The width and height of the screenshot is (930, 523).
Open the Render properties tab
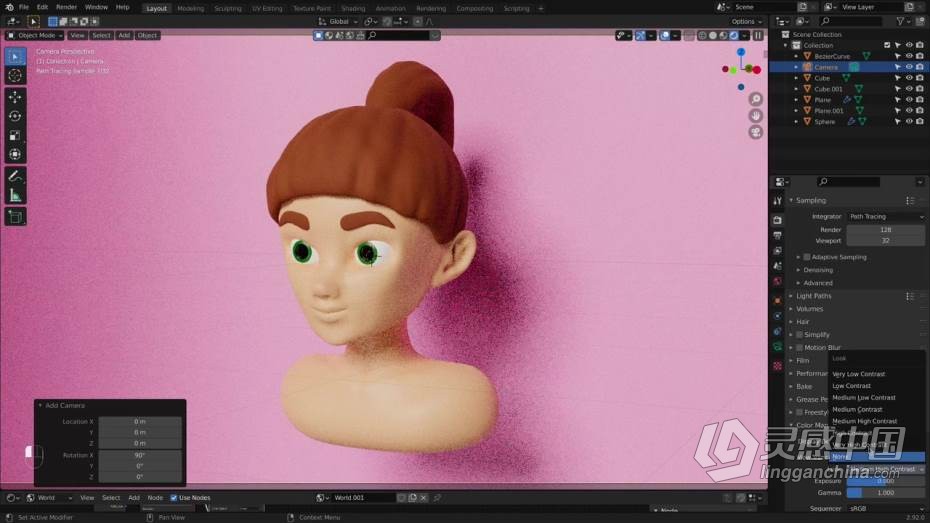pyautogui.click(x=778, y=221)
